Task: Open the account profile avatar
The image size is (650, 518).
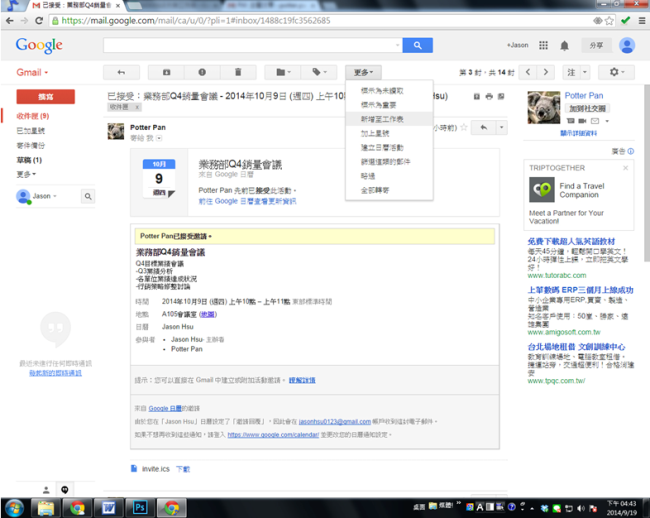Action: pyautogui.click(x=627, y=45)
